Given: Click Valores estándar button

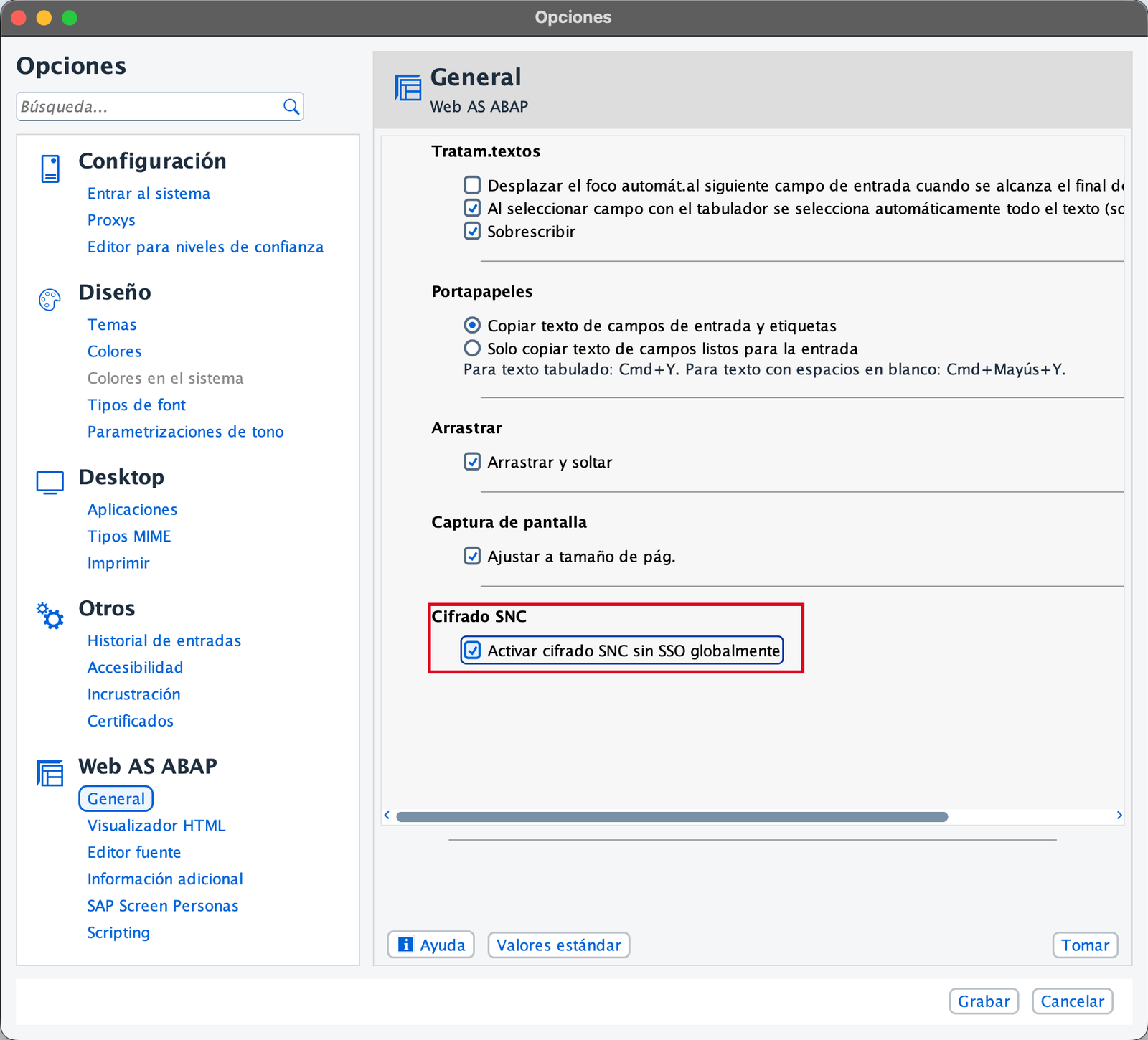Looking at the screenshot, I should [x=559, y=945].
